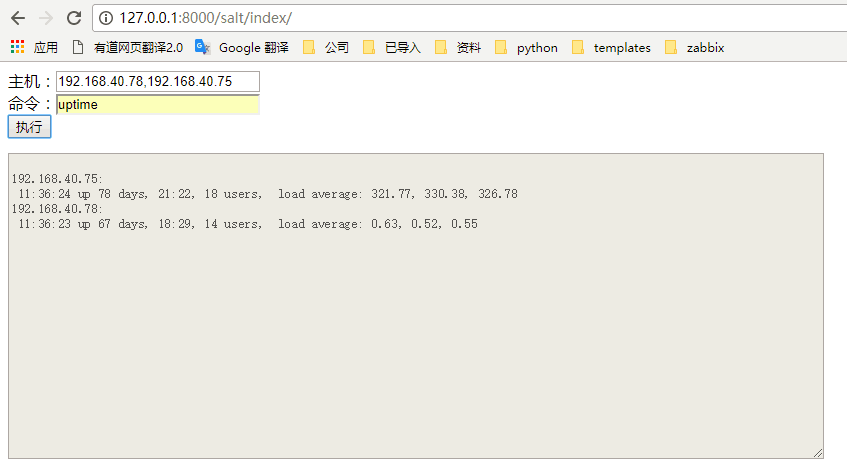The image size is (847, 476).
Task: Click the browser forward arrow
Action: click(x=46, y=18)
